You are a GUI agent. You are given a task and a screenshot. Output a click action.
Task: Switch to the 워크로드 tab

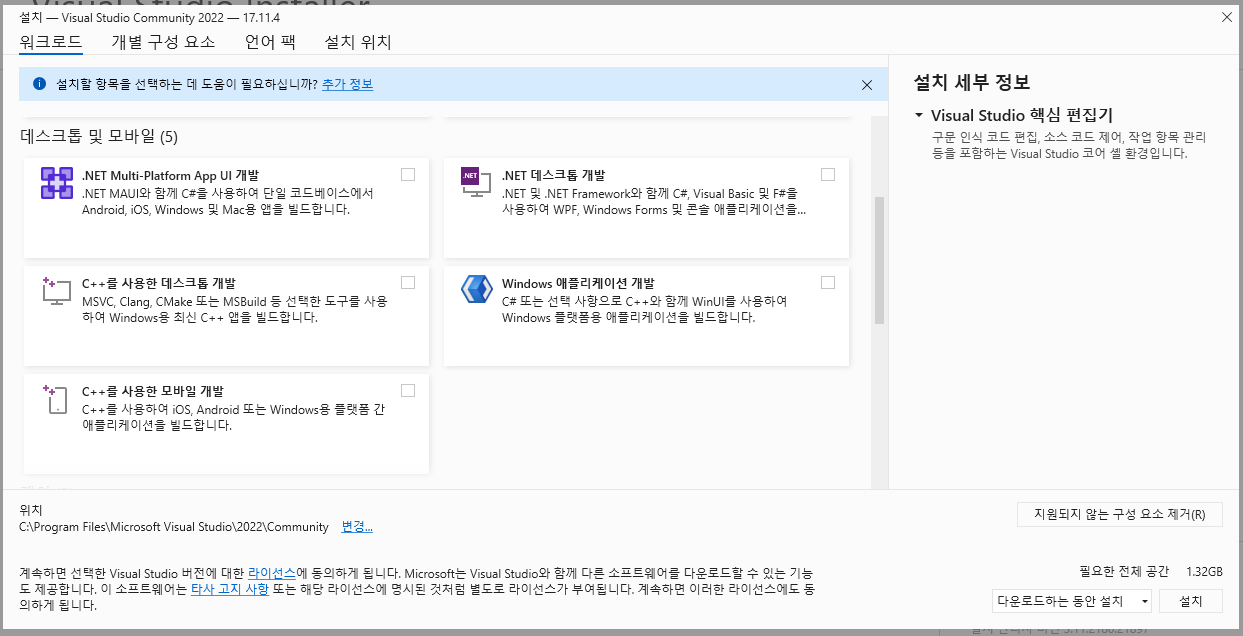tap(50, 42)
